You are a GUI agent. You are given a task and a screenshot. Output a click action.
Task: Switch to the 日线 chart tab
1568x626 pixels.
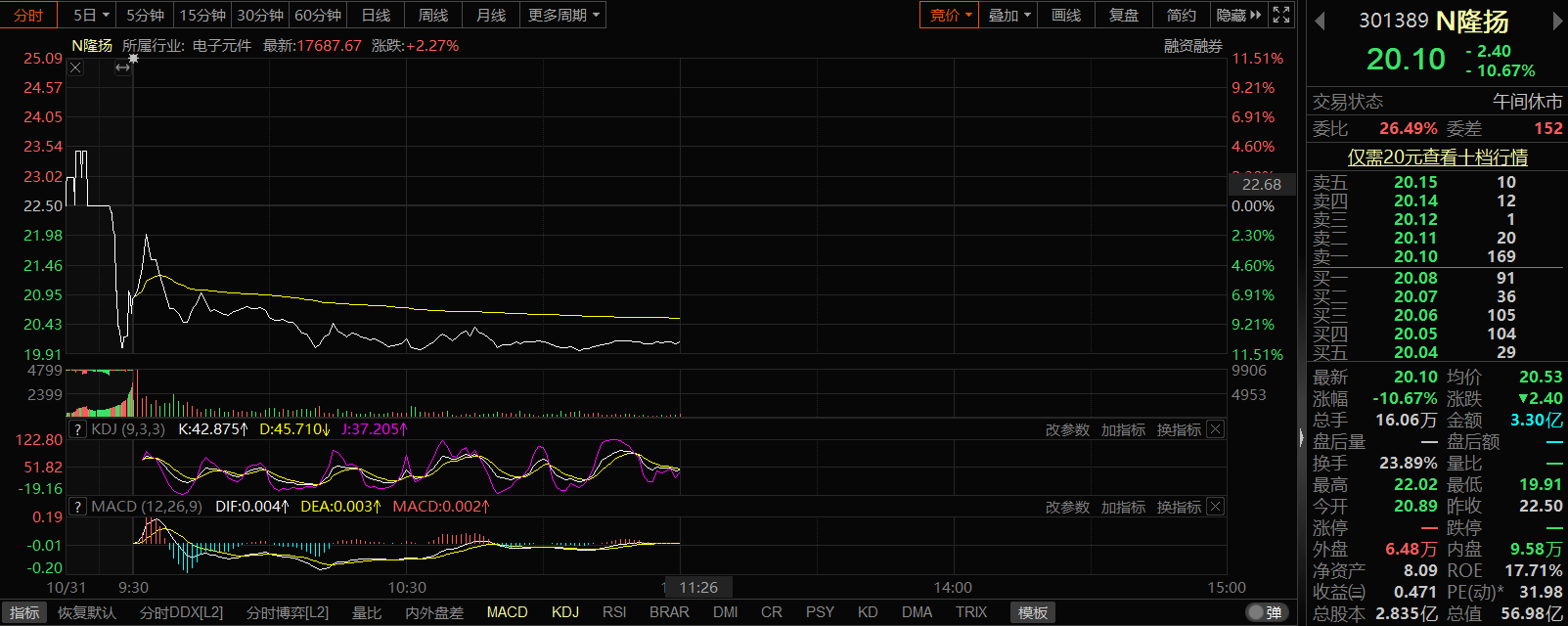pyautogui.click(x=376, y=15)
